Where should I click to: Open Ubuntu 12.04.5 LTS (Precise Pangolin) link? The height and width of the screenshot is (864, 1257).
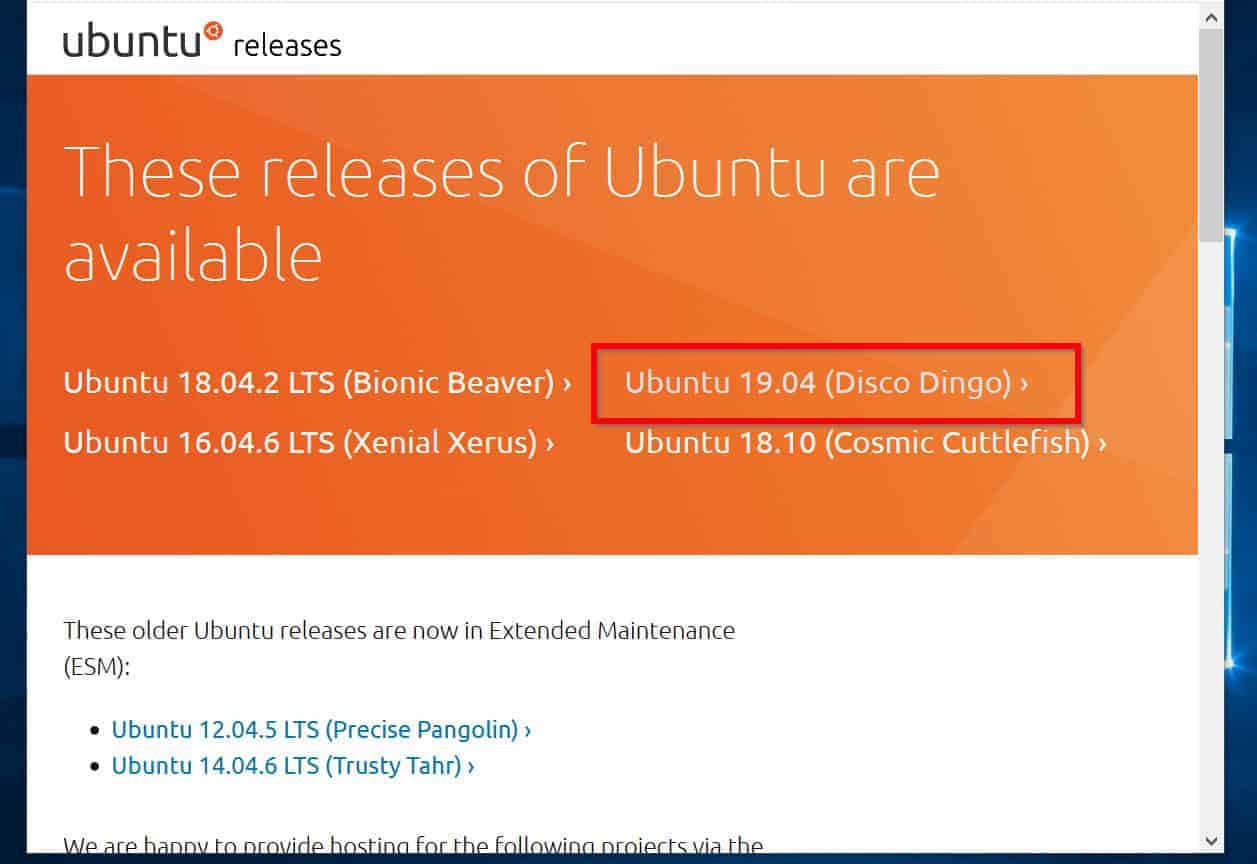point(321,730)
